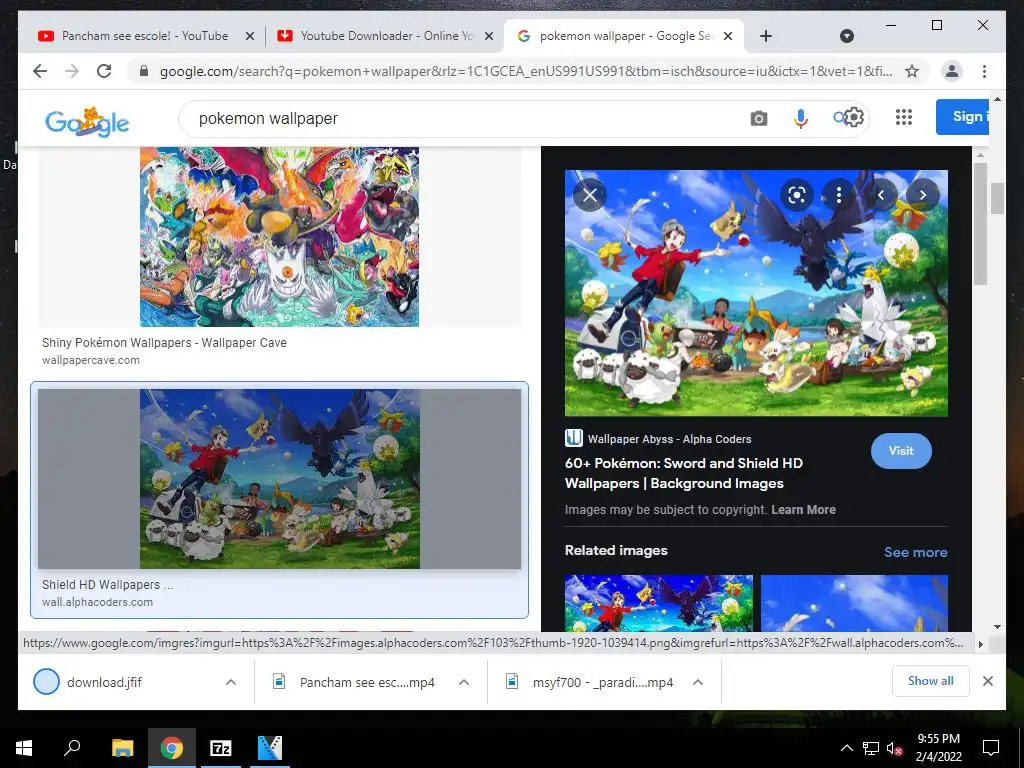The width and height of the screenshot is (1024, 768).
Task: Go to previous image in preview
Action: click(x=881, y=195)
